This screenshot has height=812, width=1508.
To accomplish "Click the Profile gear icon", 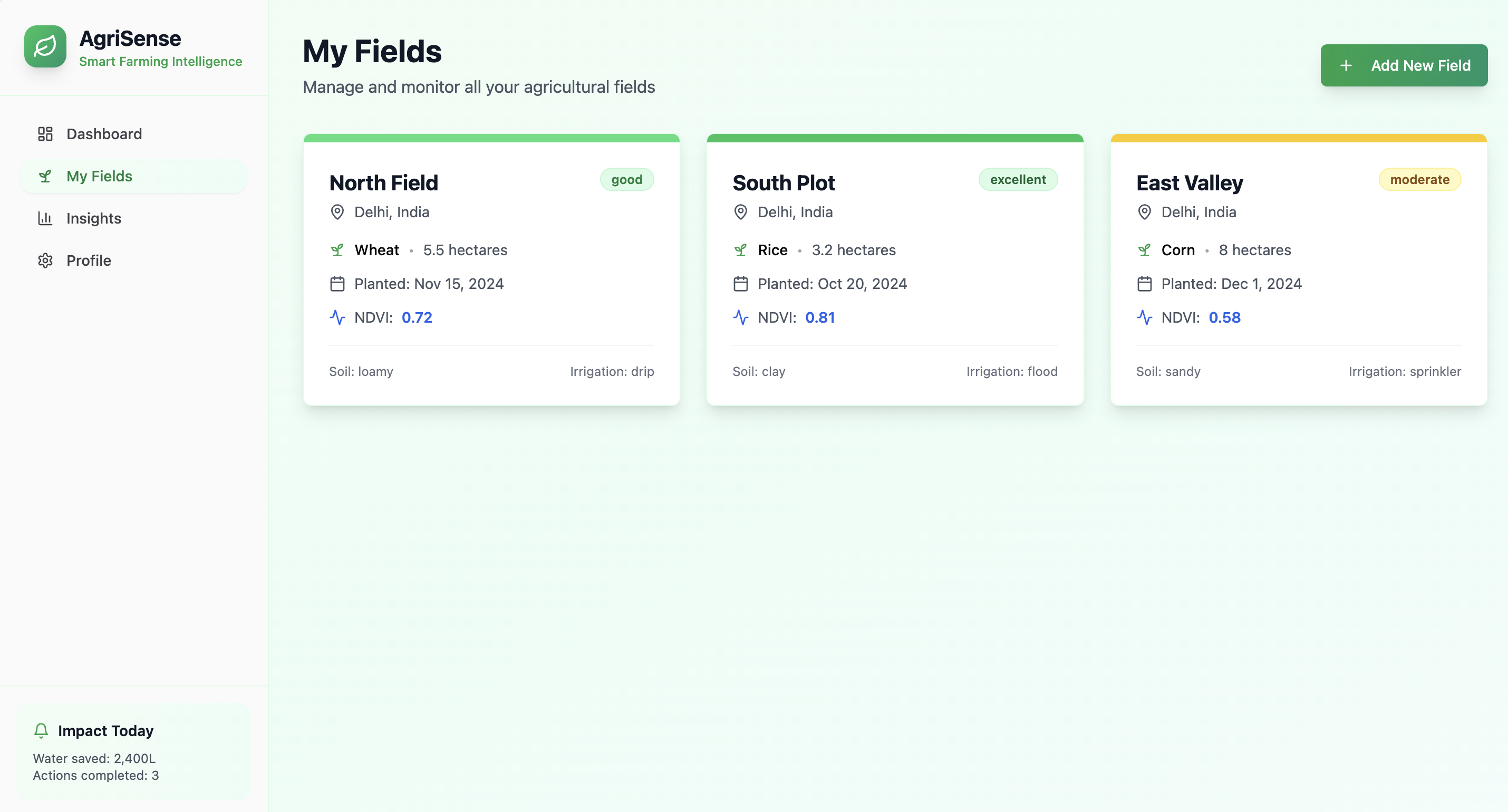I will pyautogui.click(x=45, y=260).
